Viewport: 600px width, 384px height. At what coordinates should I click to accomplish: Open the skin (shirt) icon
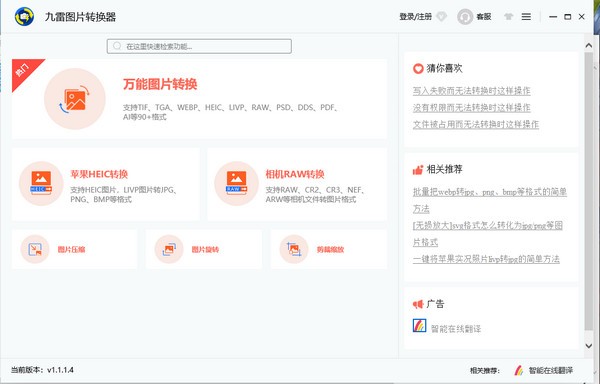point(508,17)
